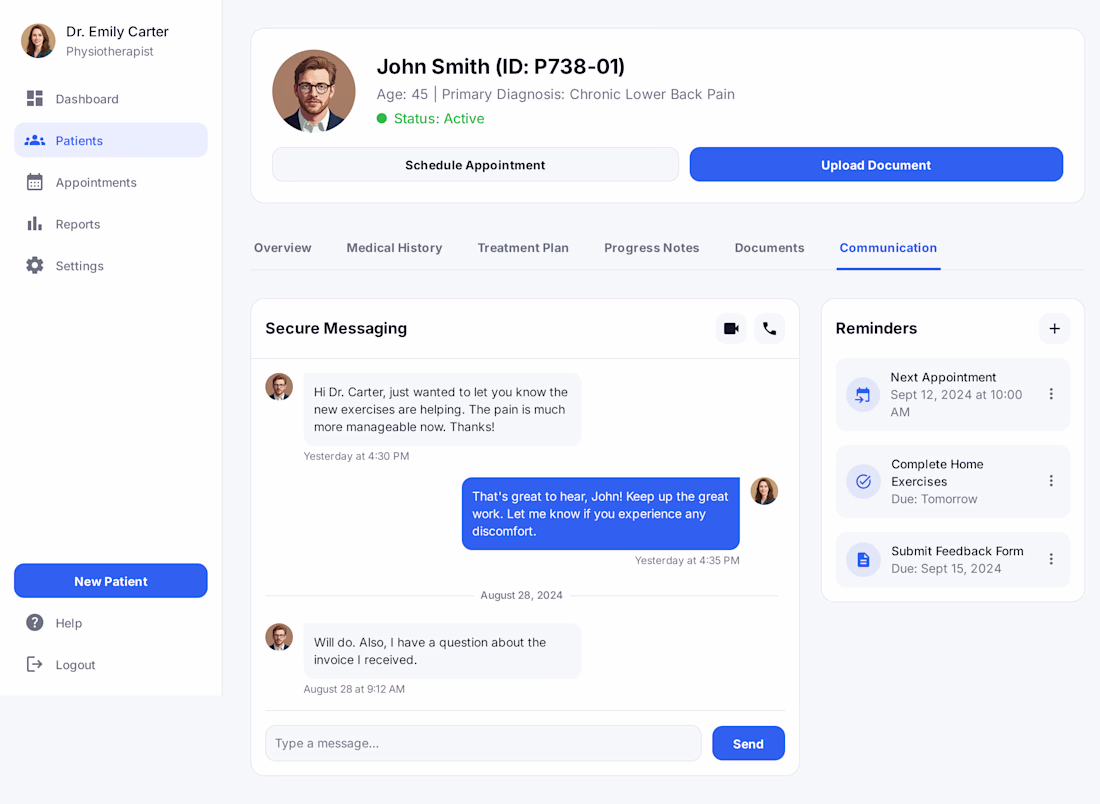Click the Reminders panel heading

(876, 328)
